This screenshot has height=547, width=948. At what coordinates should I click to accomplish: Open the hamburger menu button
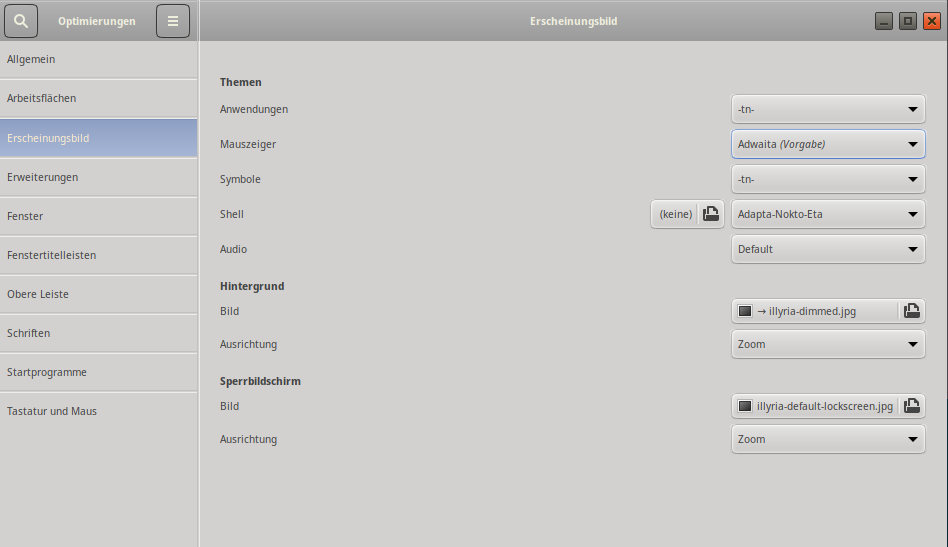172,21
